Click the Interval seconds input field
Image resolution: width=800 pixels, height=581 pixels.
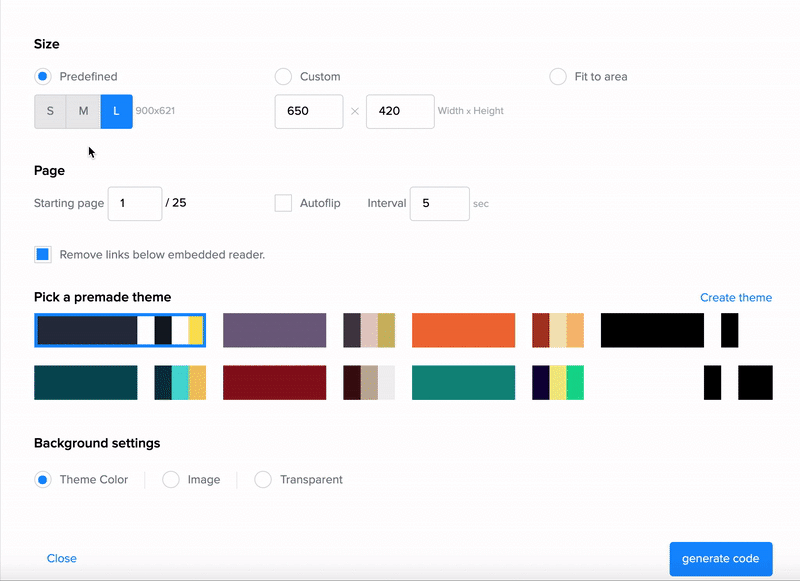pyautogui.click(x=439, y=203)
